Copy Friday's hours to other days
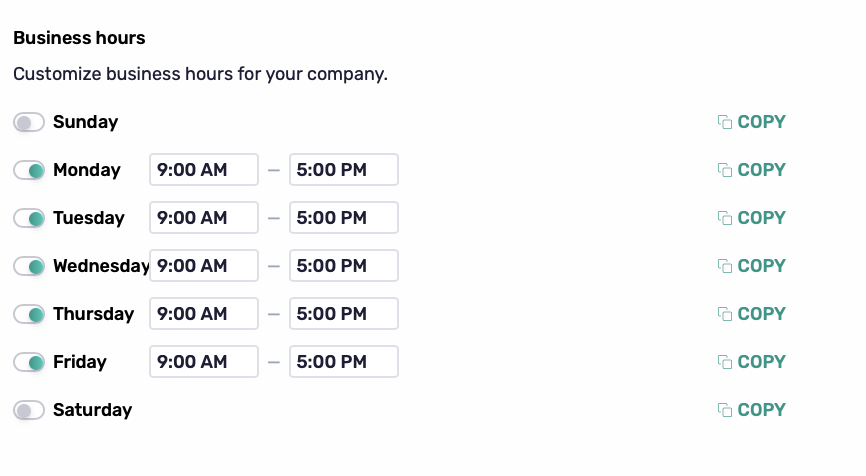 (725, 362)
